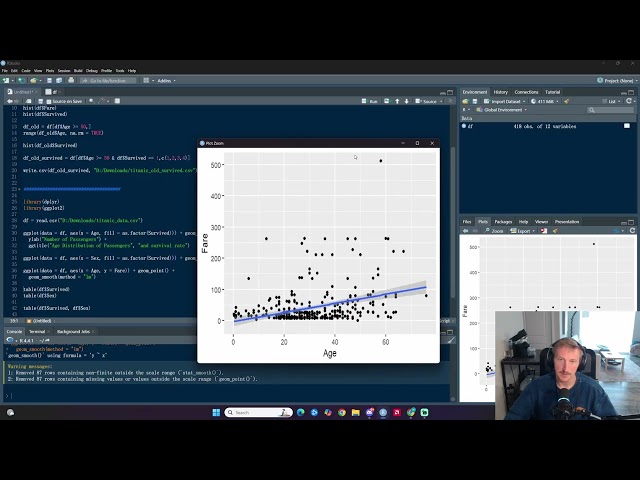The image size is (640, 480).
Task: Open the Connections tab
Action: [x=526, y=92]
